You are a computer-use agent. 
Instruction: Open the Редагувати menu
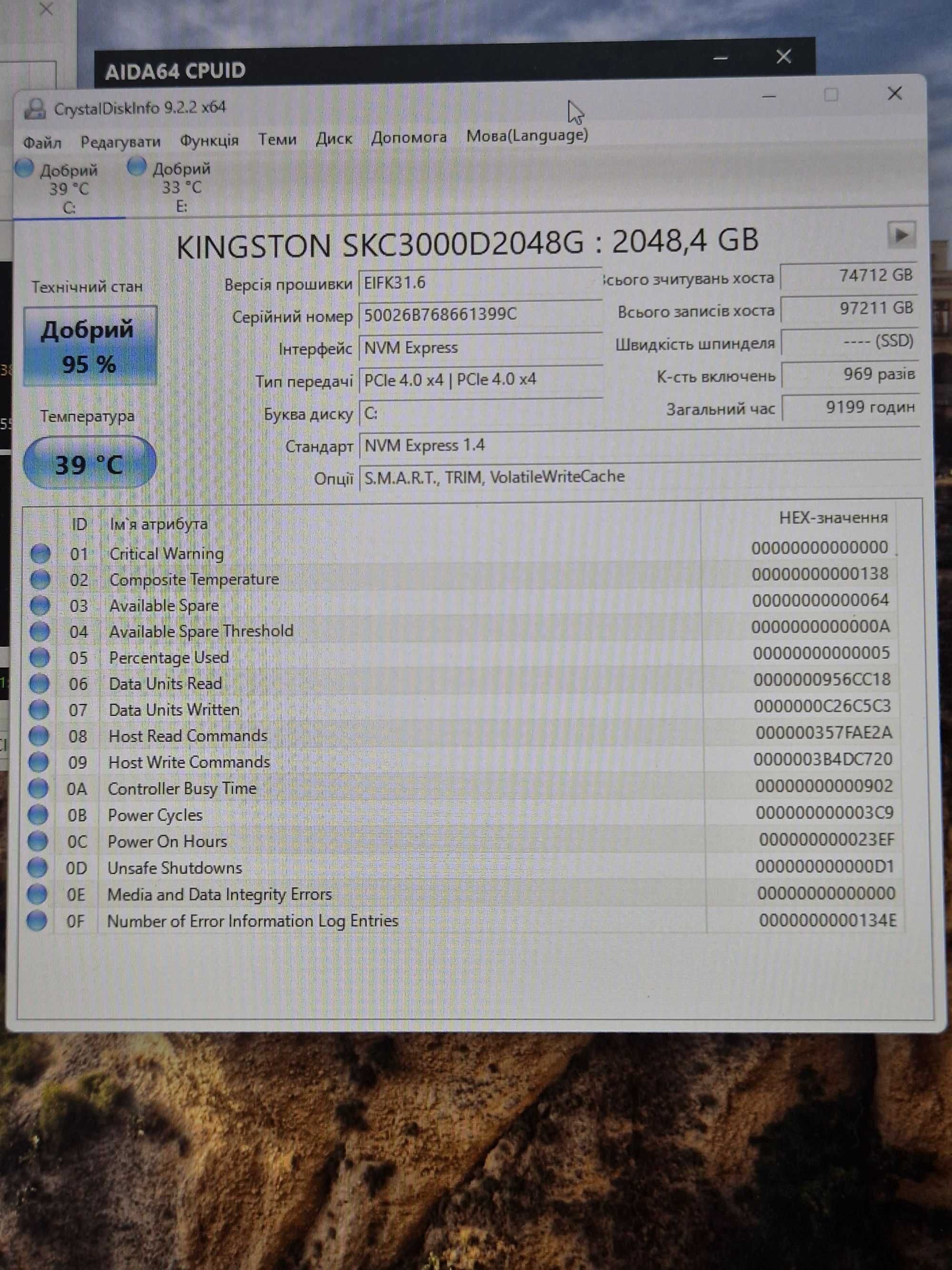click(120, 142)
